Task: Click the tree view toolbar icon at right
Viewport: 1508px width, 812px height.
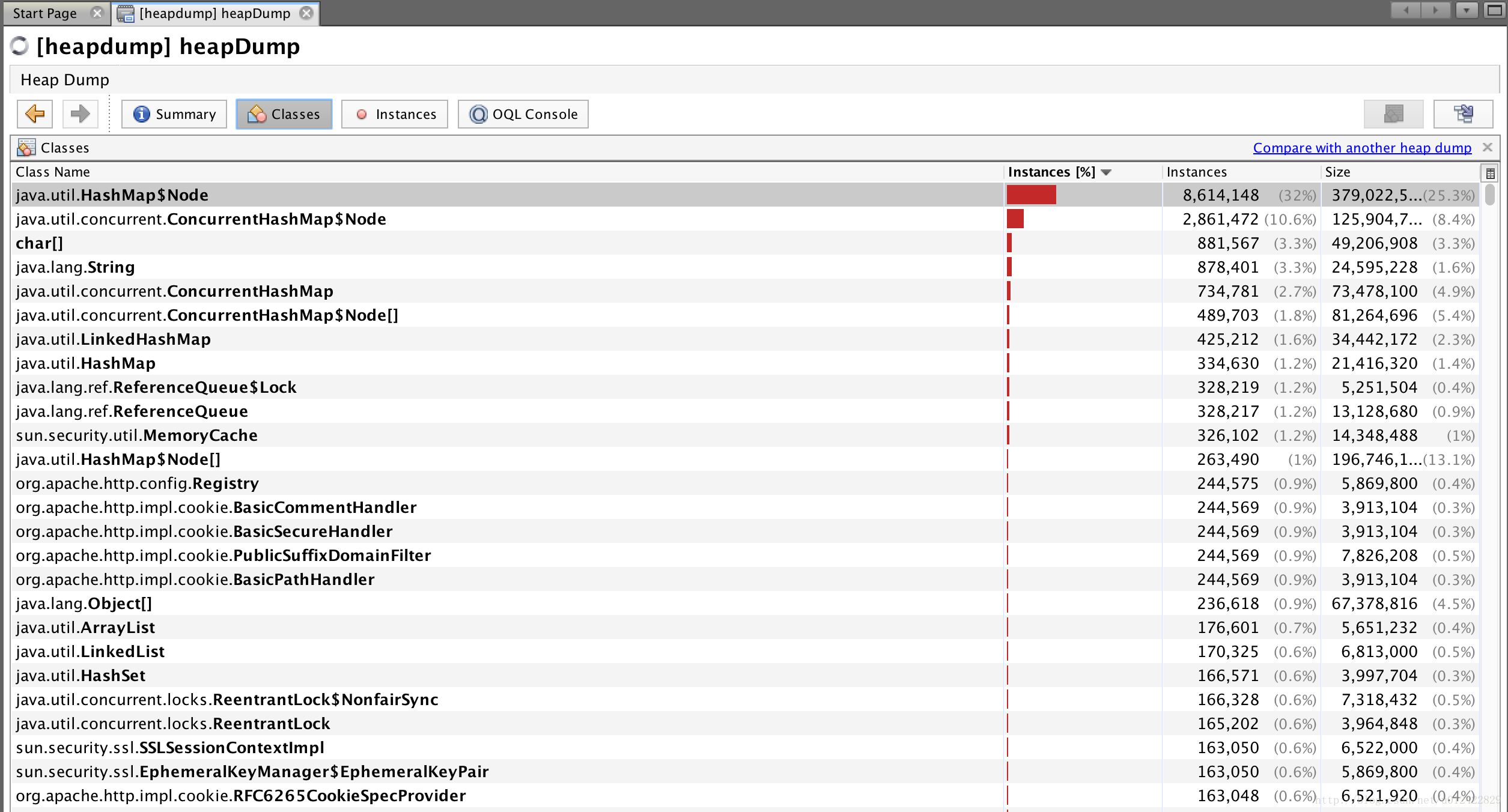Action: [x=1463, y=114]
